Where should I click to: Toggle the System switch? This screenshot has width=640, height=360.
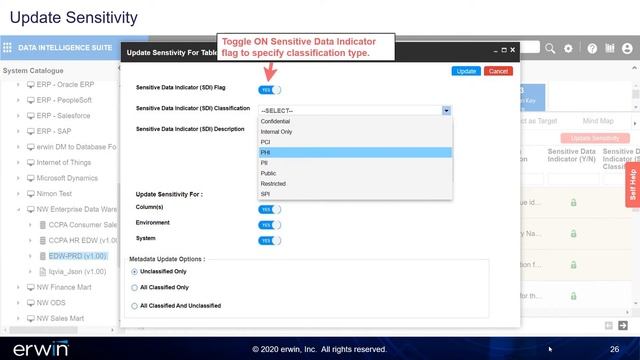pyautogui.click(x=269, y=240)
